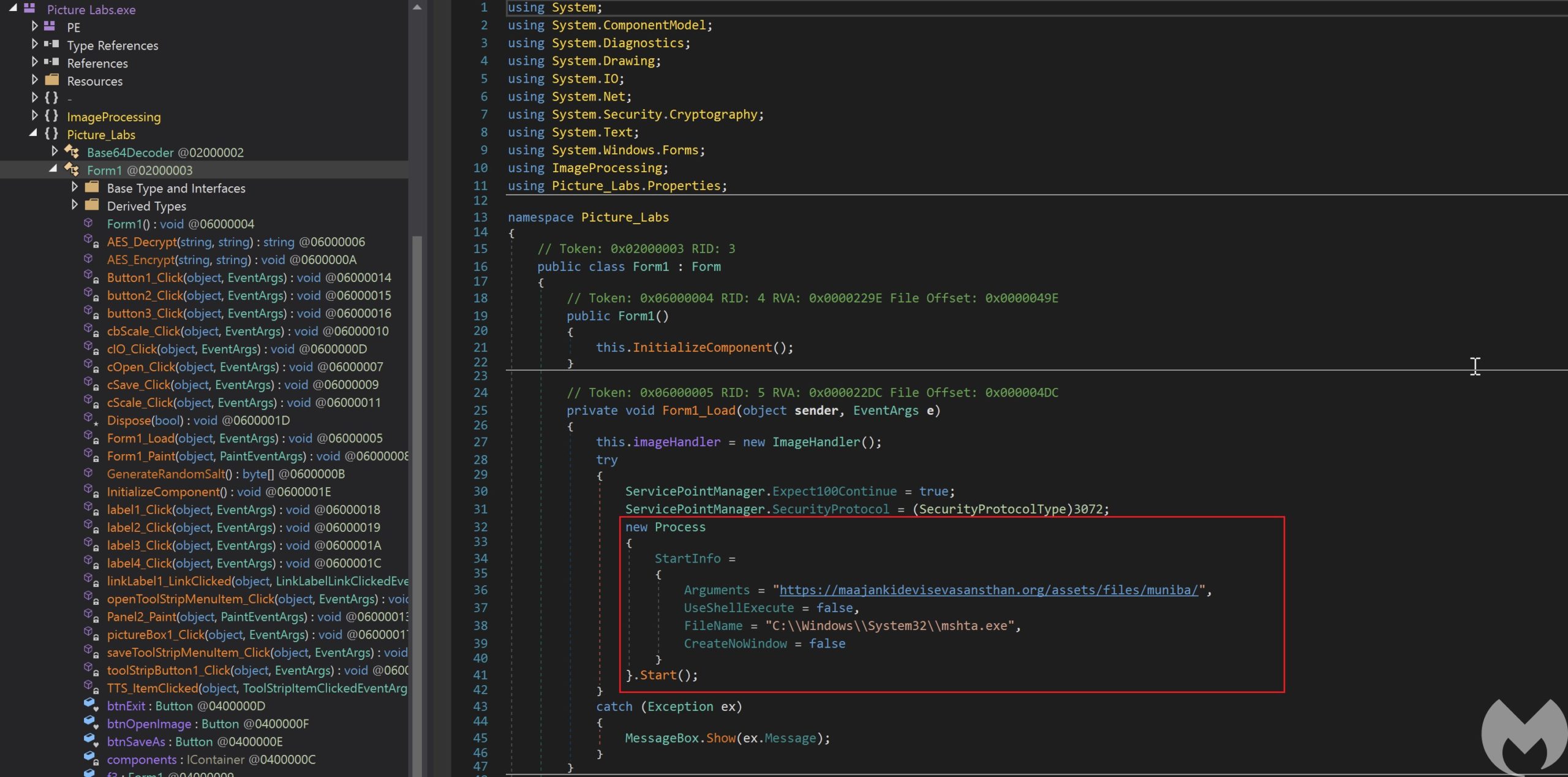Click Form1_Load method name in code

pos(698,410)
